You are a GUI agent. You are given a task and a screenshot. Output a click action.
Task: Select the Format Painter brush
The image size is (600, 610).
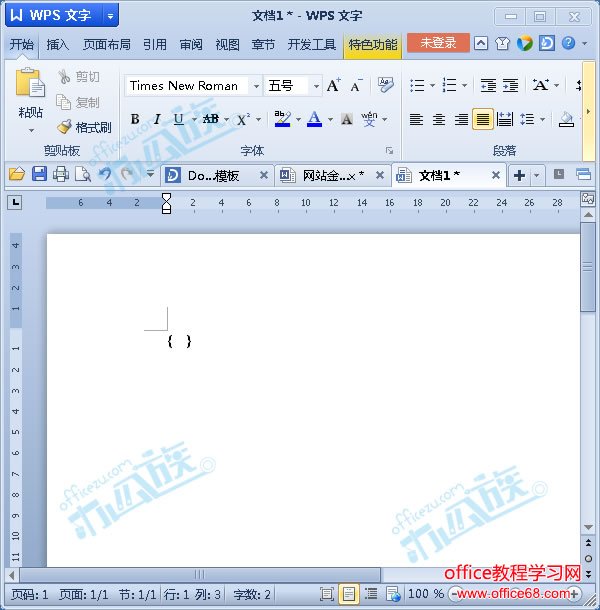[65, 126]
